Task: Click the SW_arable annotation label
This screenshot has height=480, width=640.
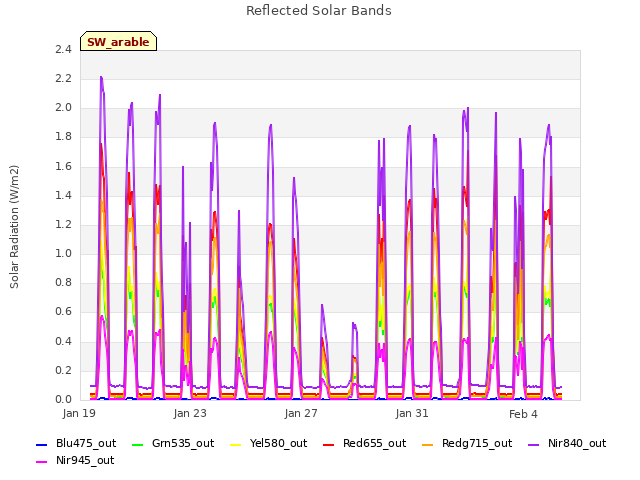Action: click(118, 41)
